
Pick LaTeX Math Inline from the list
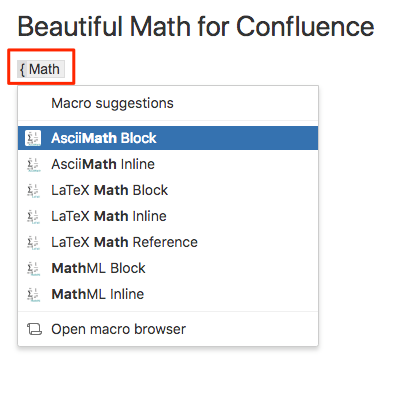click(168, 216)
